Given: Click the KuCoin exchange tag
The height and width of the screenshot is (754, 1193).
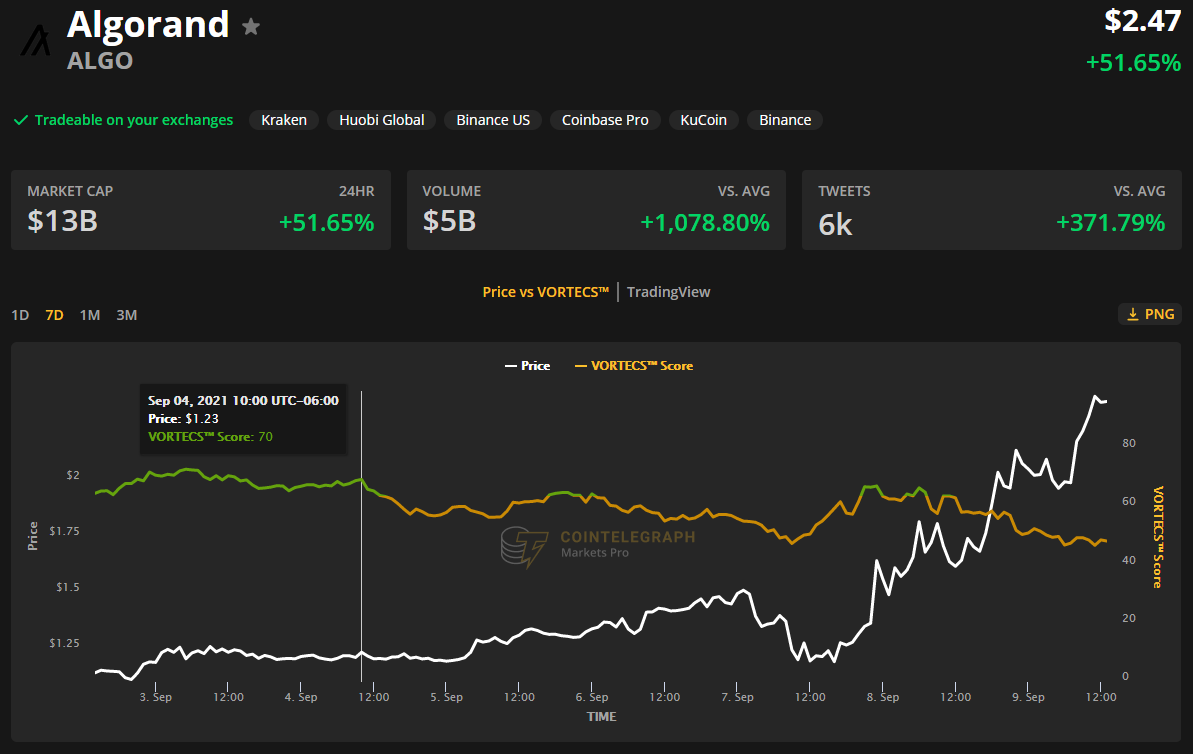Looking at the screenshot, I should [x=703, y=120].
